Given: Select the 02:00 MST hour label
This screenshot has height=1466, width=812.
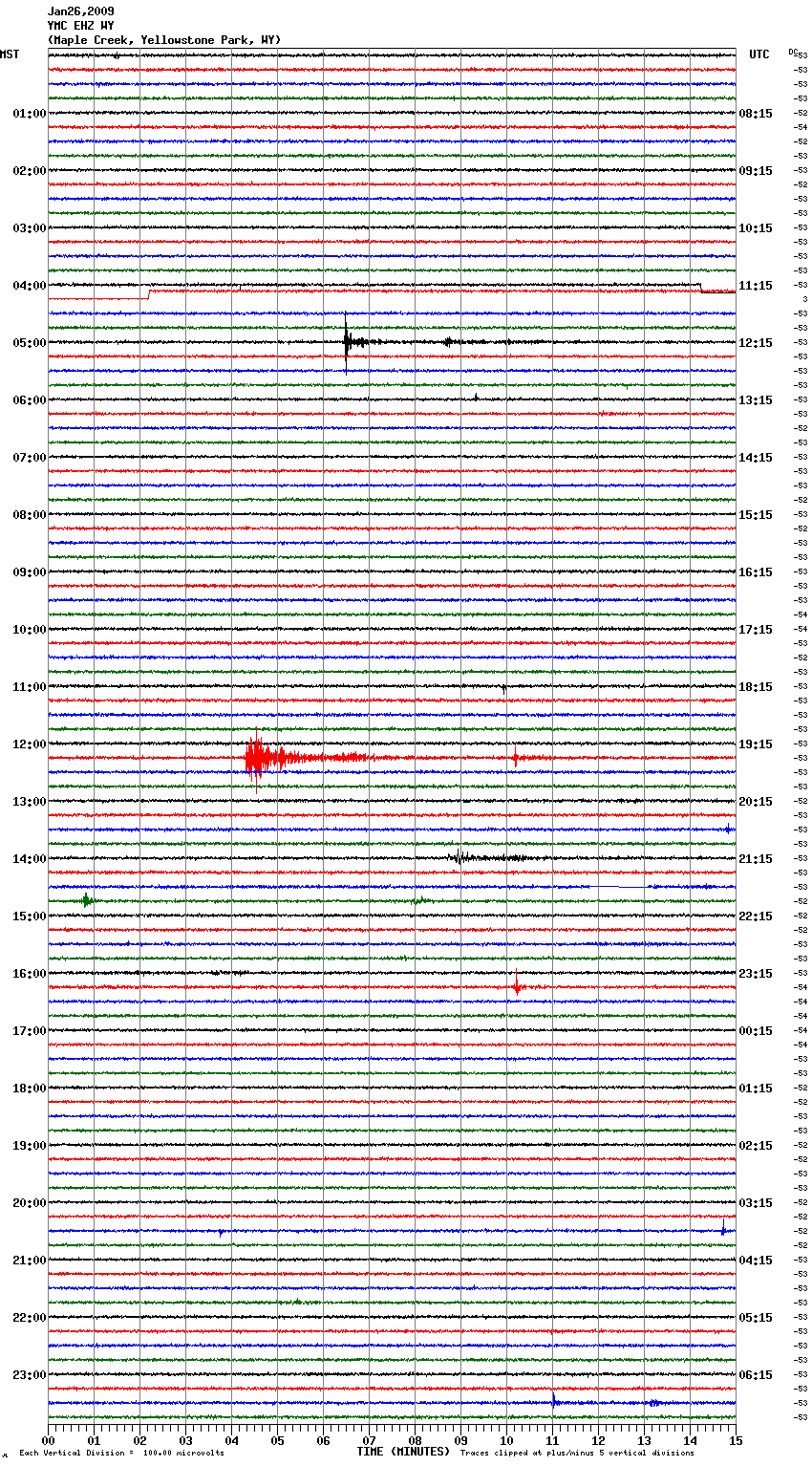Looking at the screenshot, I should click(x=29, y=171).
